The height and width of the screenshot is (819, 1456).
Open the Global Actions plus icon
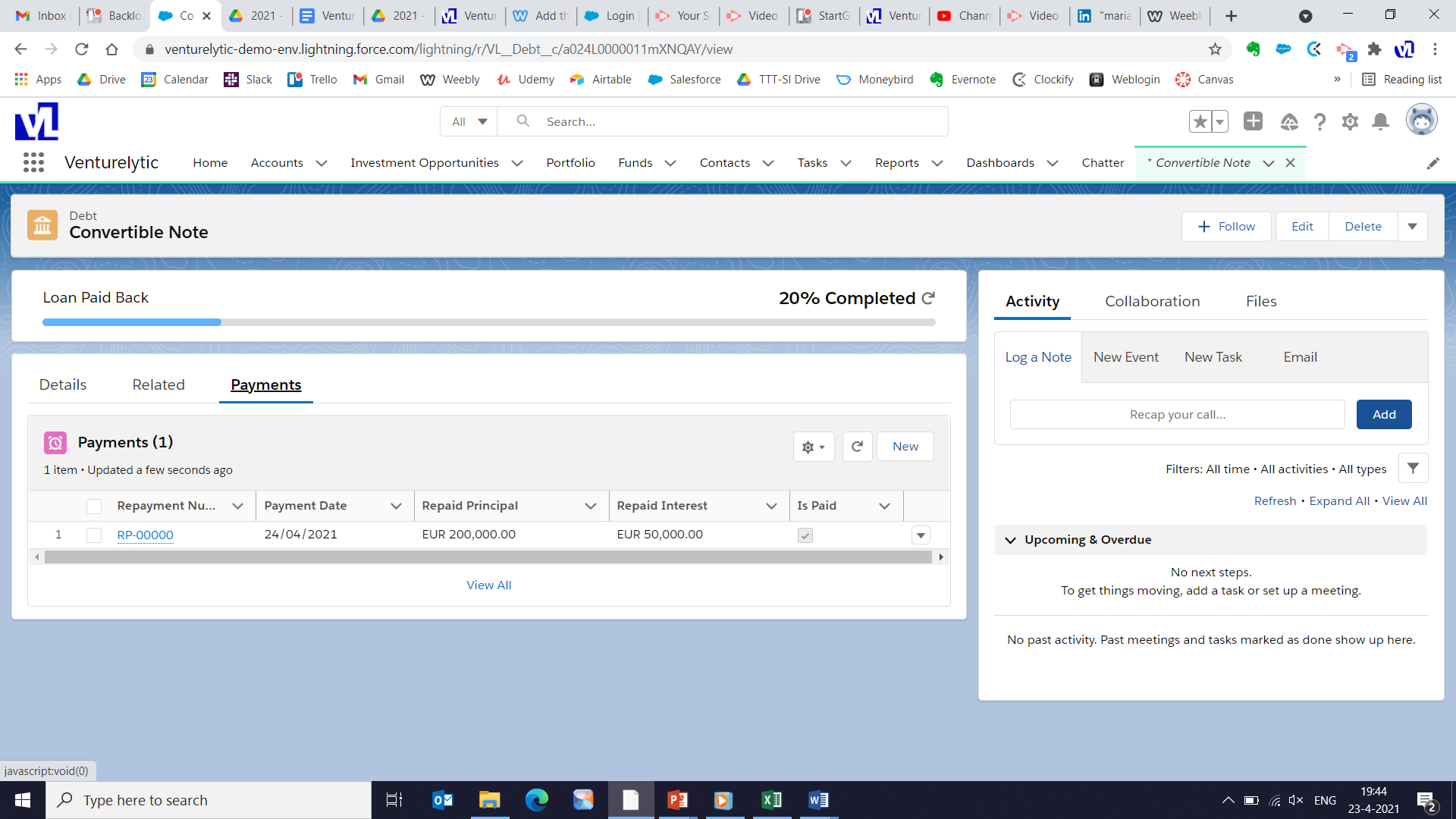[1253, 121]
